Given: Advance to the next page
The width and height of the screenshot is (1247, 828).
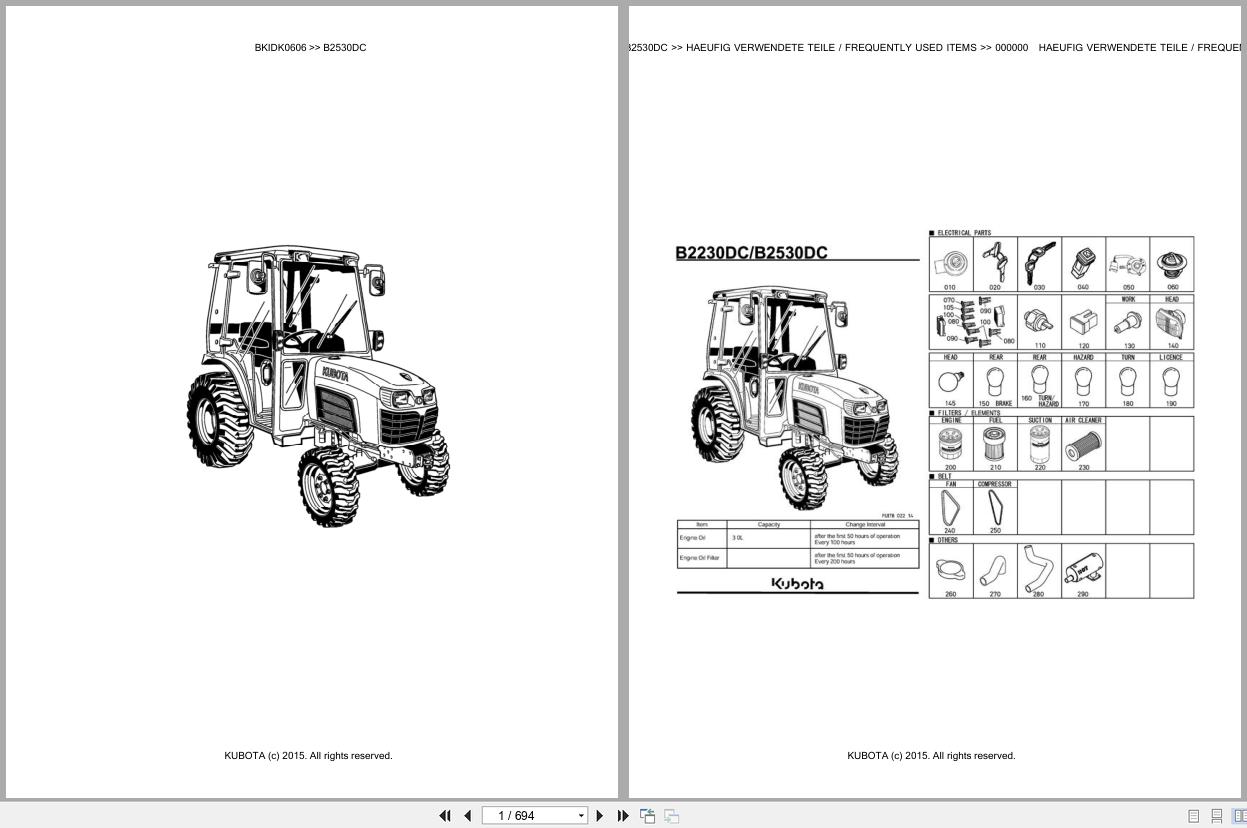Looking at the screenshot, I should (600, 816).
